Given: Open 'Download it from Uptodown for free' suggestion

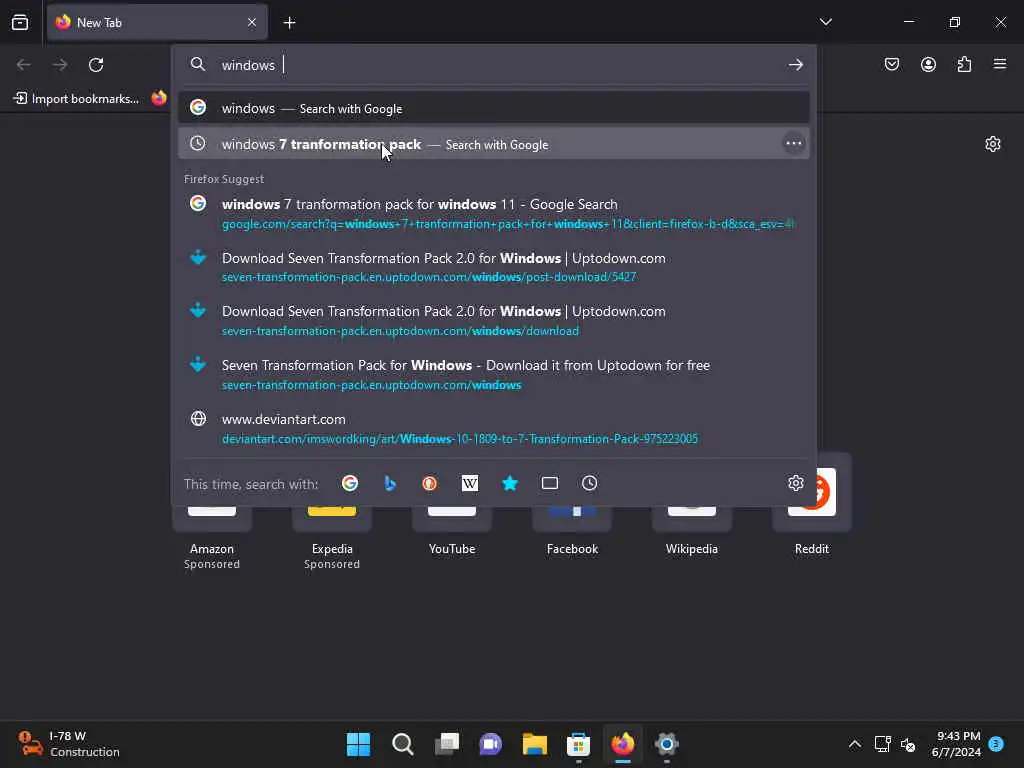Looking at the screenshot, I should [x=494, y=374].
